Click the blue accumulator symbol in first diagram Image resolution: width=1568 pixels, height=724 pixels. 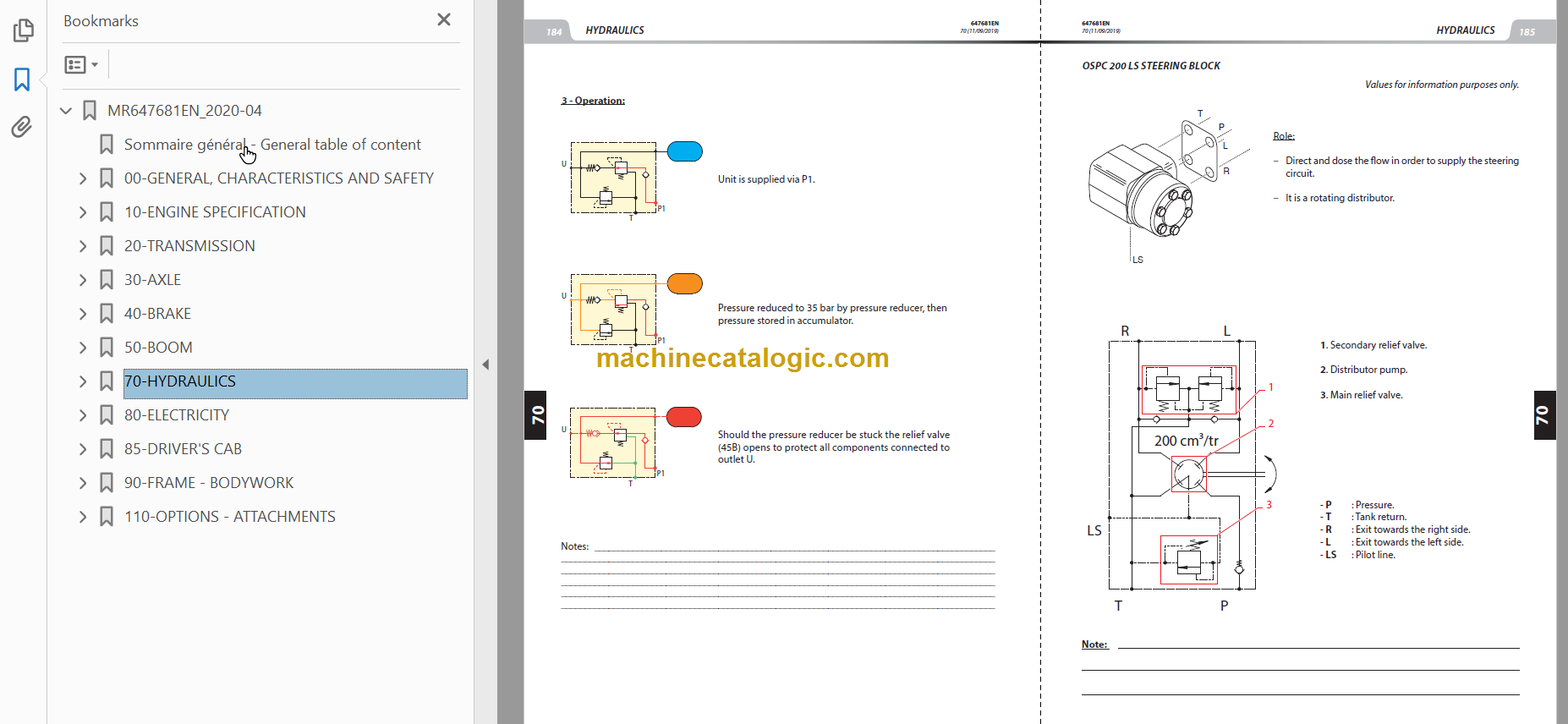(685, 151)
